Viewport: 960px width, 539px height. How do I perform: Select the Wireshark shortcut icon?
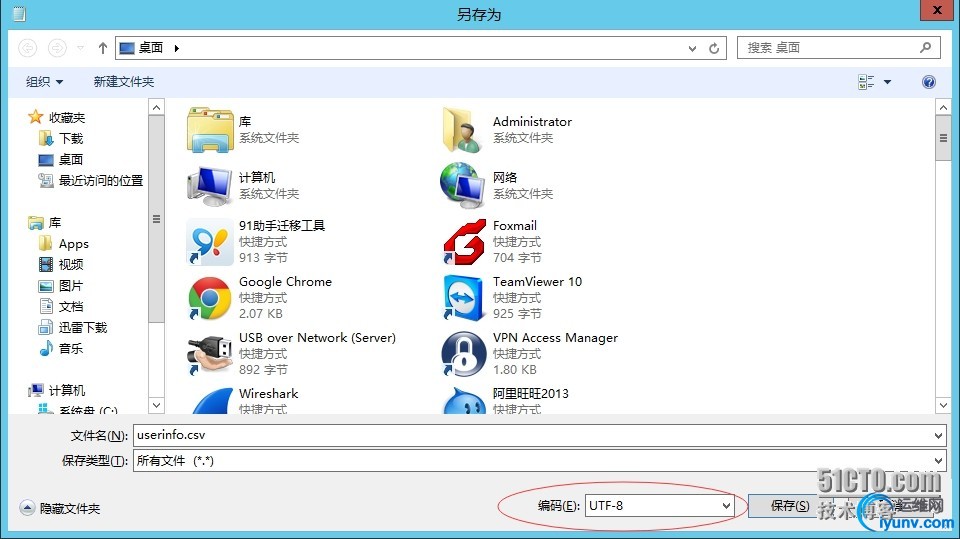tap(212, 401)
